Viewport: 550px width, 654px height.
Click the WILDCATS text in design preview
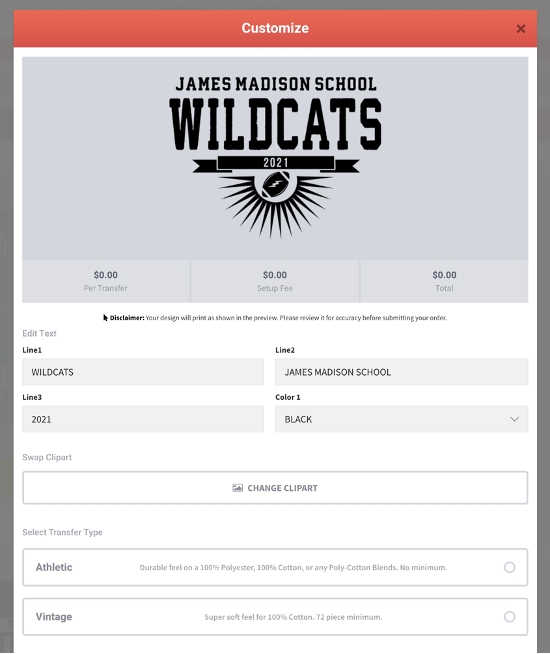coord(275,124)
